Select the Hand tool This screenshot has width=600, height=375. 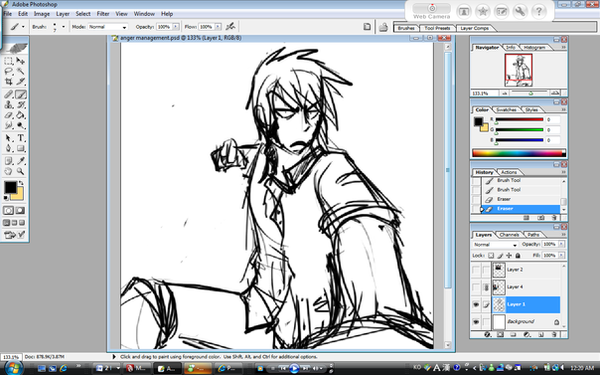click(8, 171)
